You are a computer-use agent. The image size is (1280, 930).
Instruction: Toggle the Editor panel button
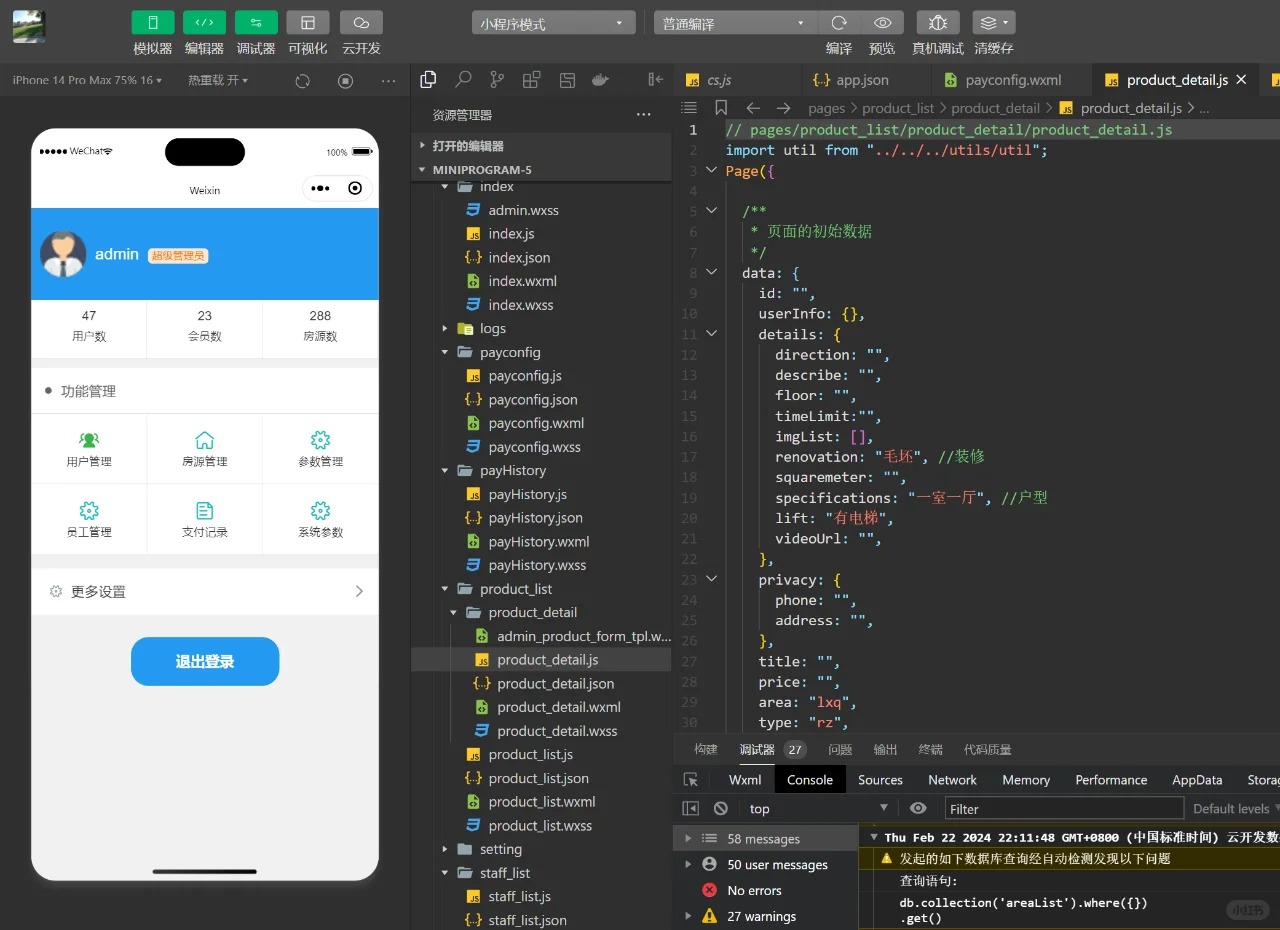(204, 23)
